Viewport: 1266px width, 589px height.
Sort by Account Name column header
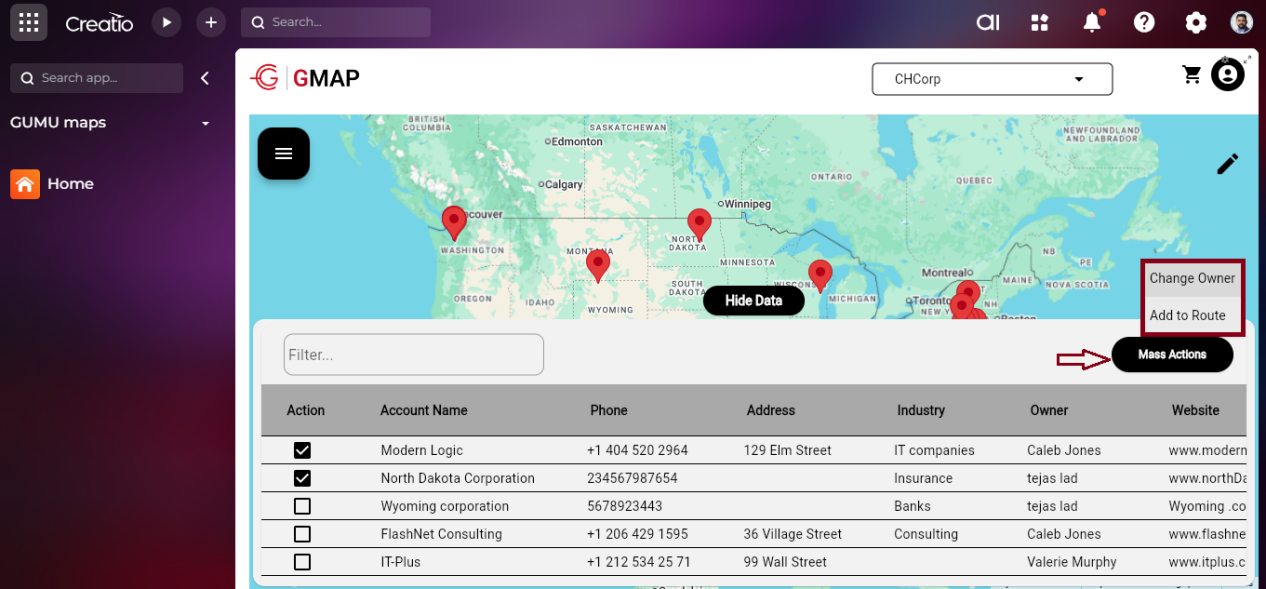click(424, 410)
